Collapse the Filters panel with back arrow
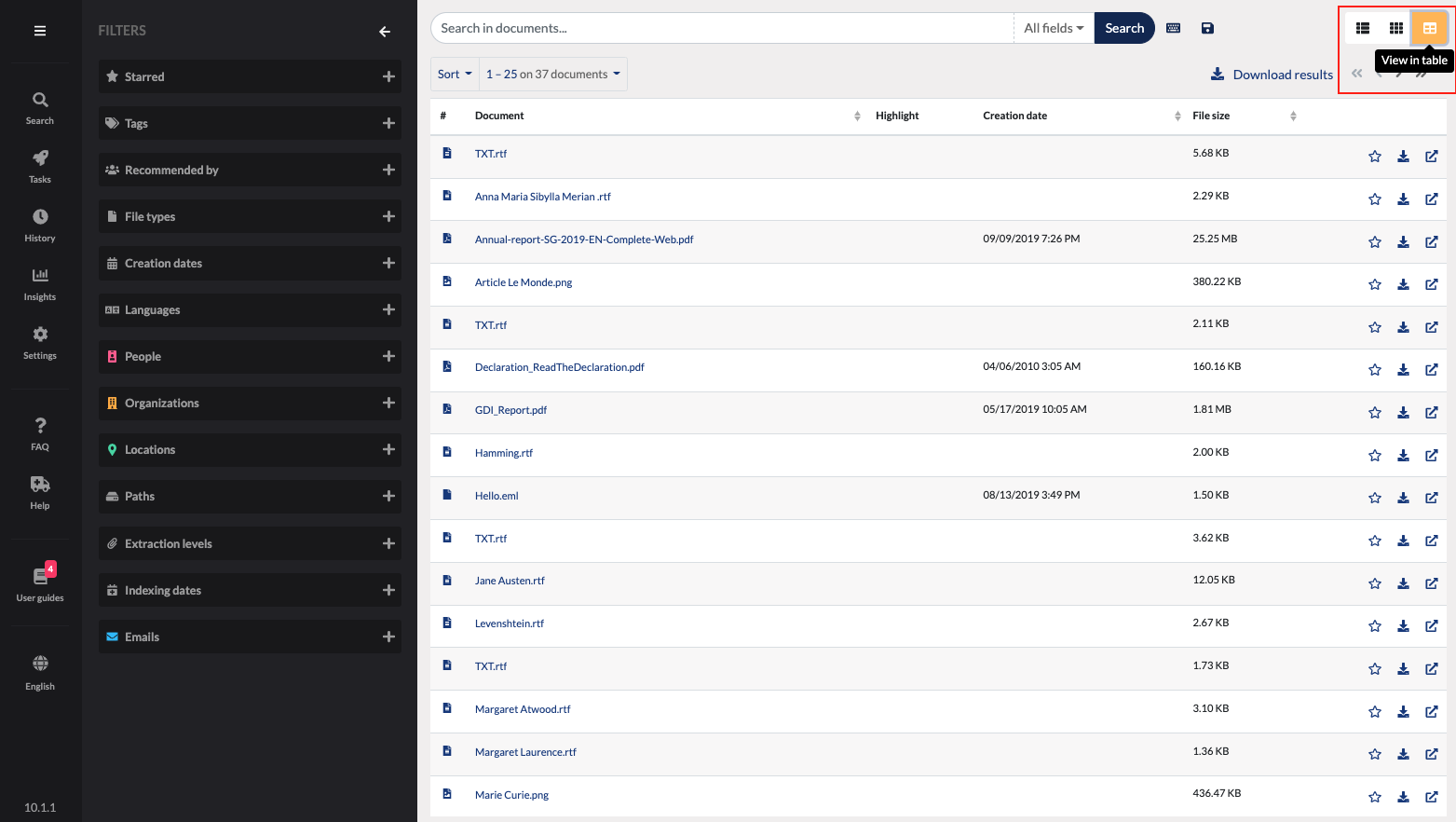Viewport: 1456px width, 822px height. 385,32
